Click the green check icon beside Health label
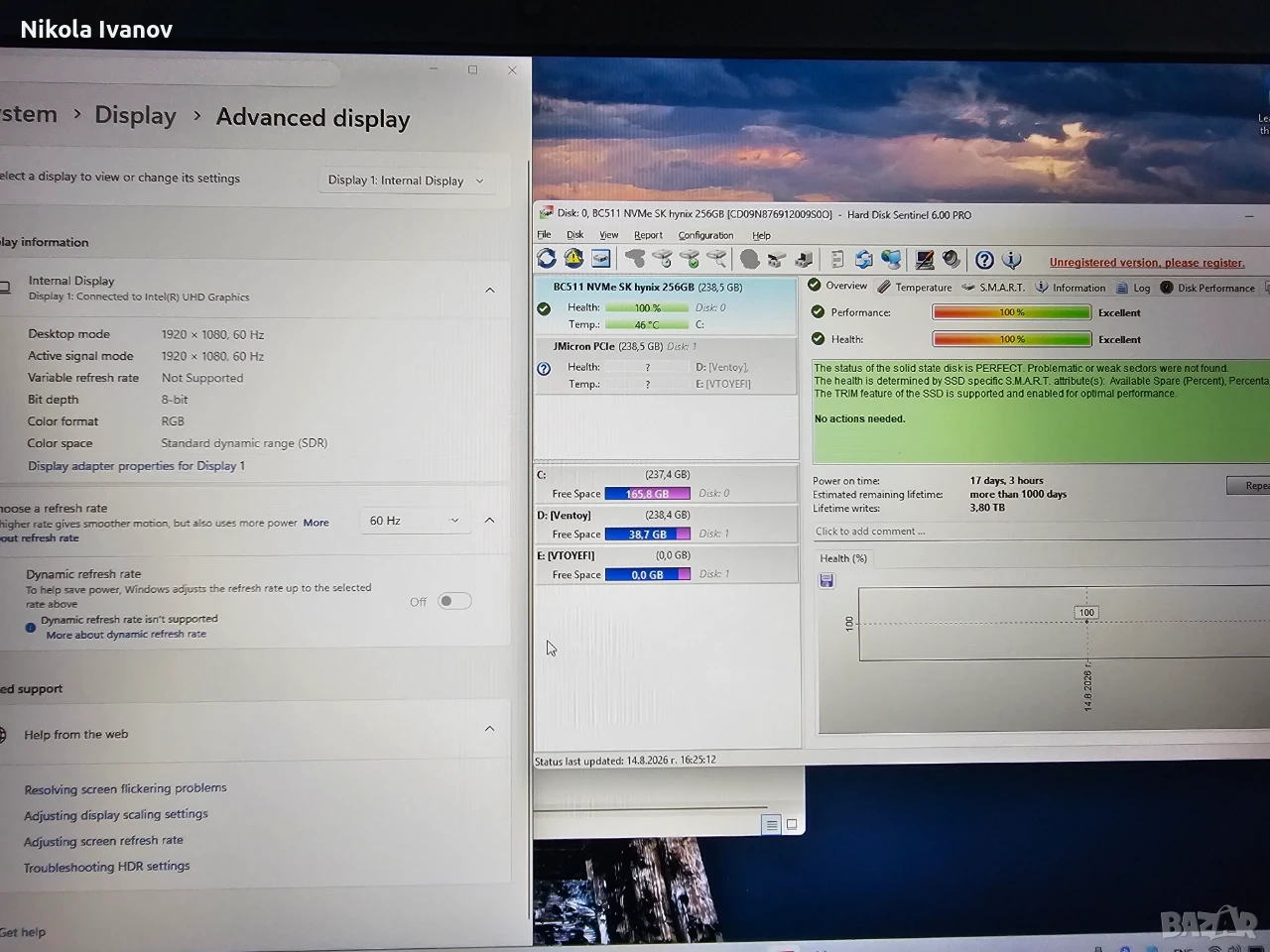The width and height of the screenshot is (1270, 952). [x=819, y=338]
